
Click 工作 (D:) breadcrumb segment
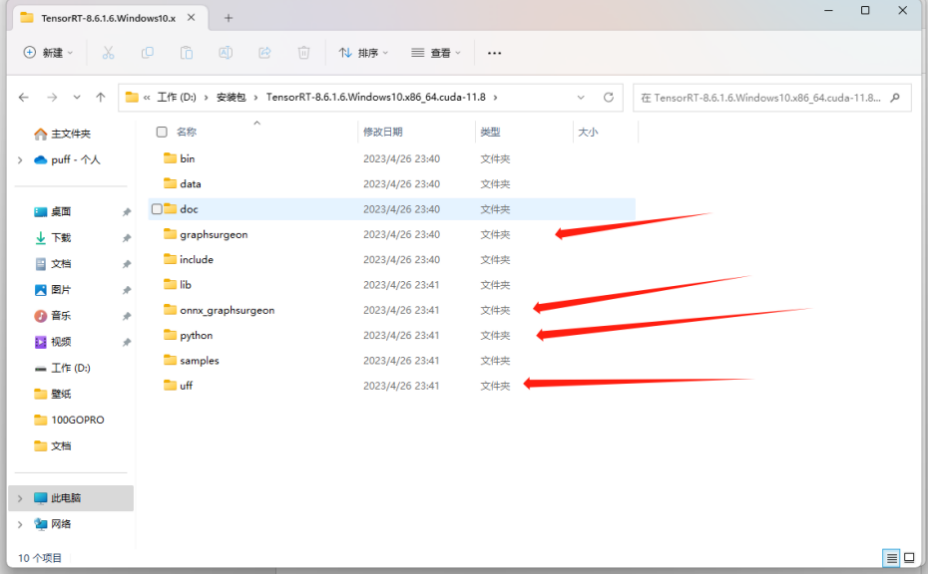point(176,97)
